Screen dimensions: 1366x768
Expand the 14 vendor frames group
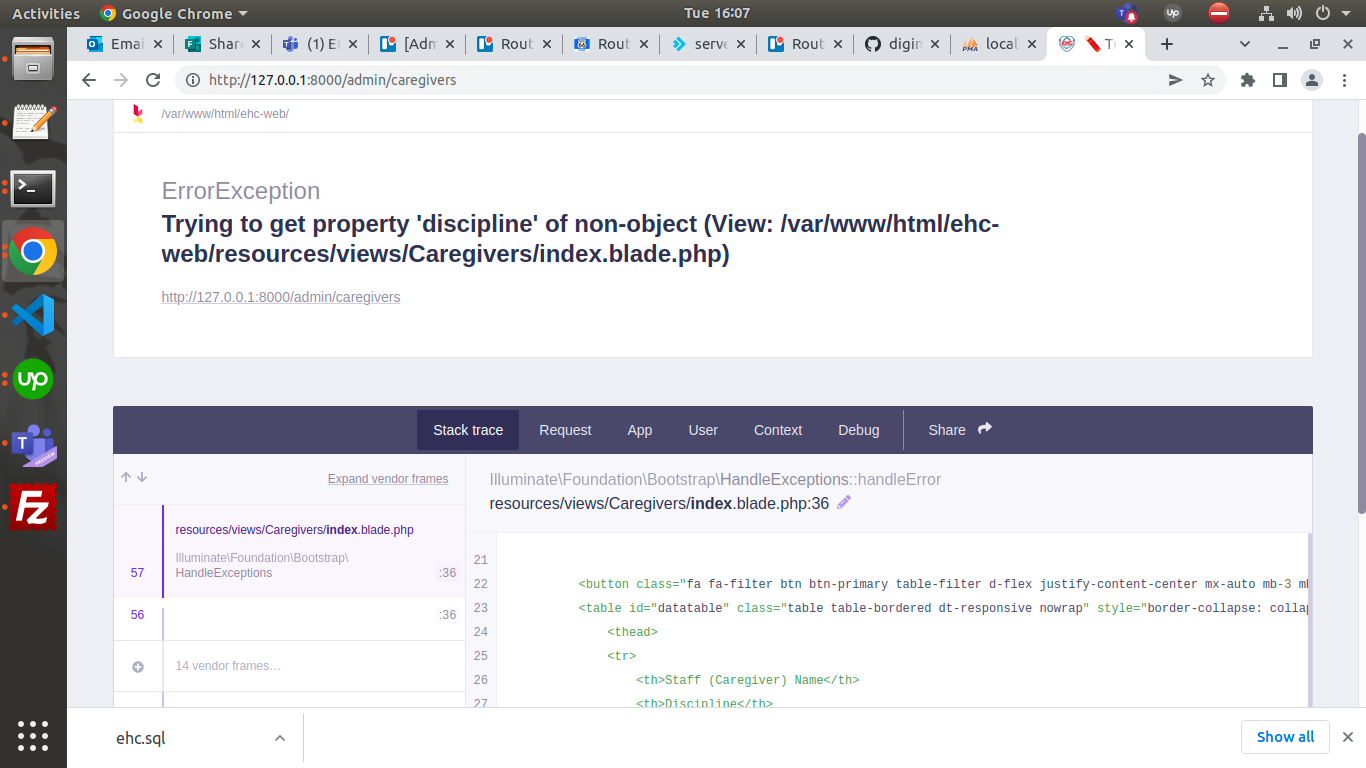(138, 666)
